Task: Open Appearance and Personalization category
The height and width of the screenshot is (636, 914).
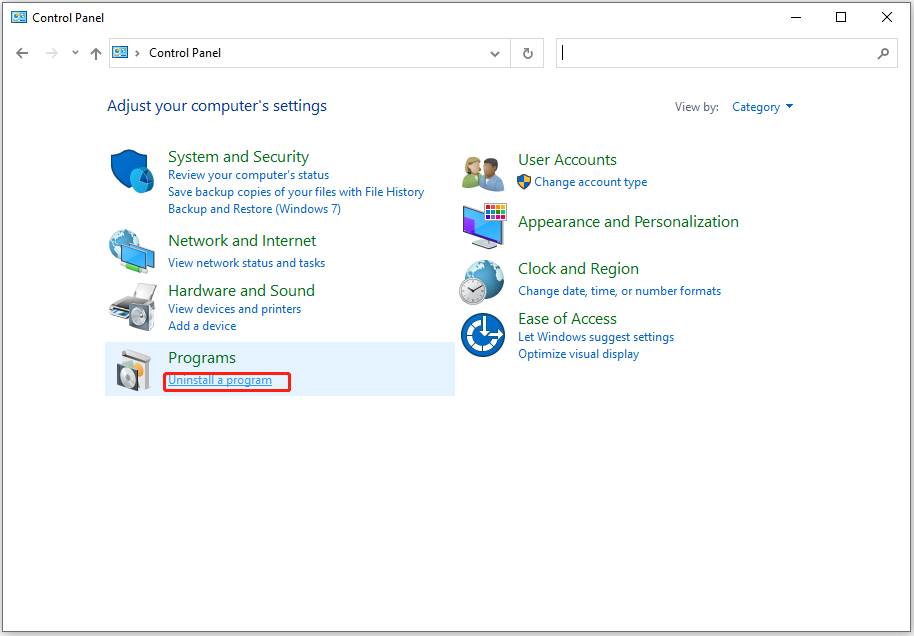Action: pyautogui.click(x=628, y=222)
